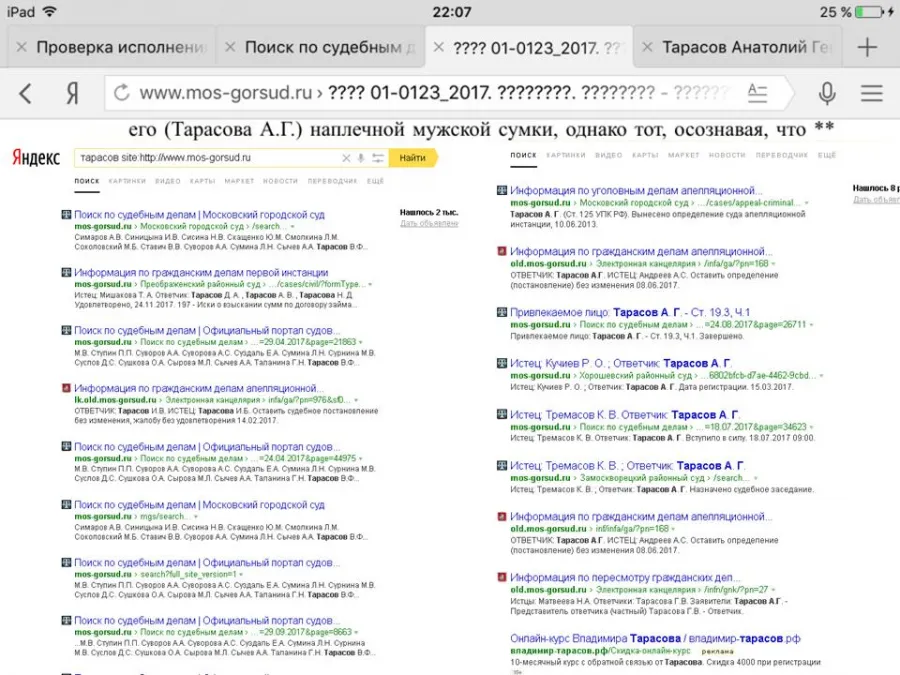Click the browser address bar
This screenshot has height=675, width=900.
coord(448,92)
